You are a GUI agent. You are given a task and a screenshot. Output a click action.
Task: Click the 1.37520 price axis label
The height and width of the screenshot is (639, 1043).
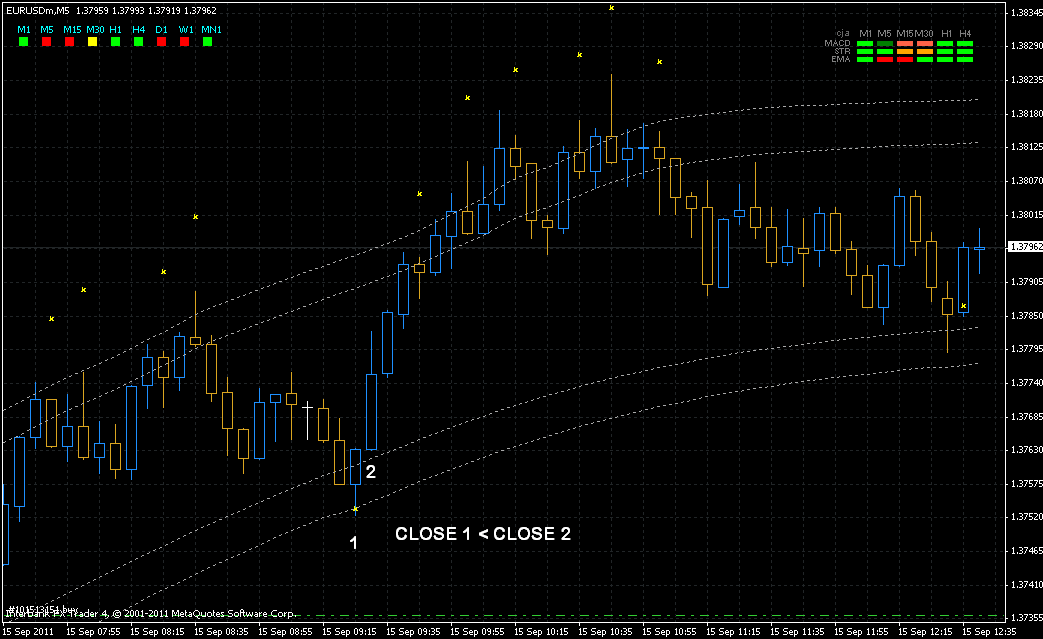[x=1026, y=516]
